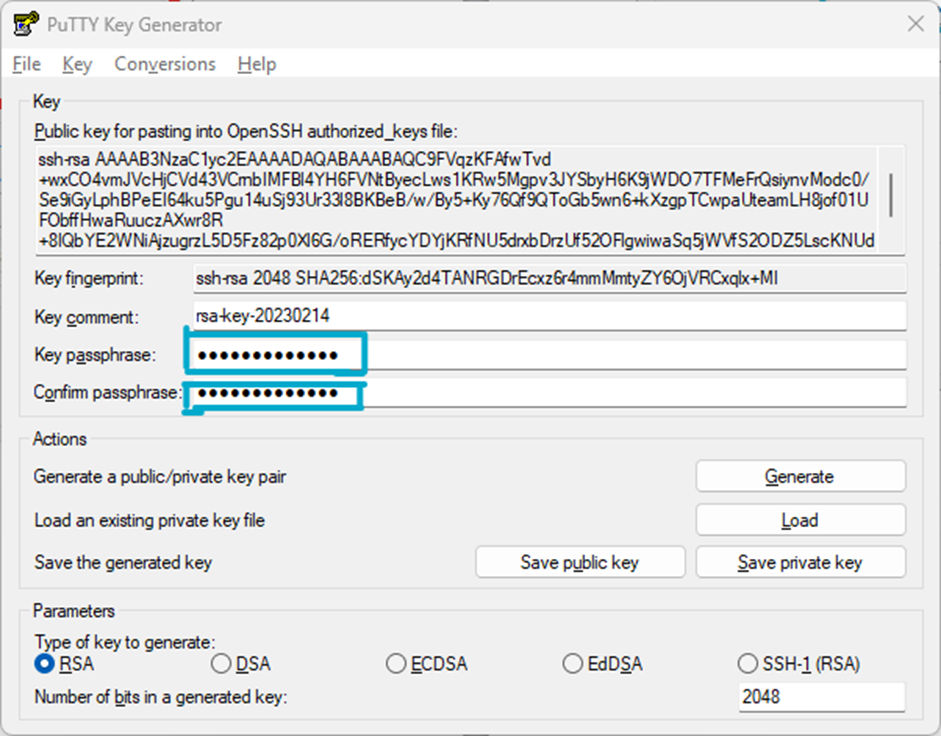
Task: Click the 'Public key for pasting into OpenSSH' label
Action: 246,131
